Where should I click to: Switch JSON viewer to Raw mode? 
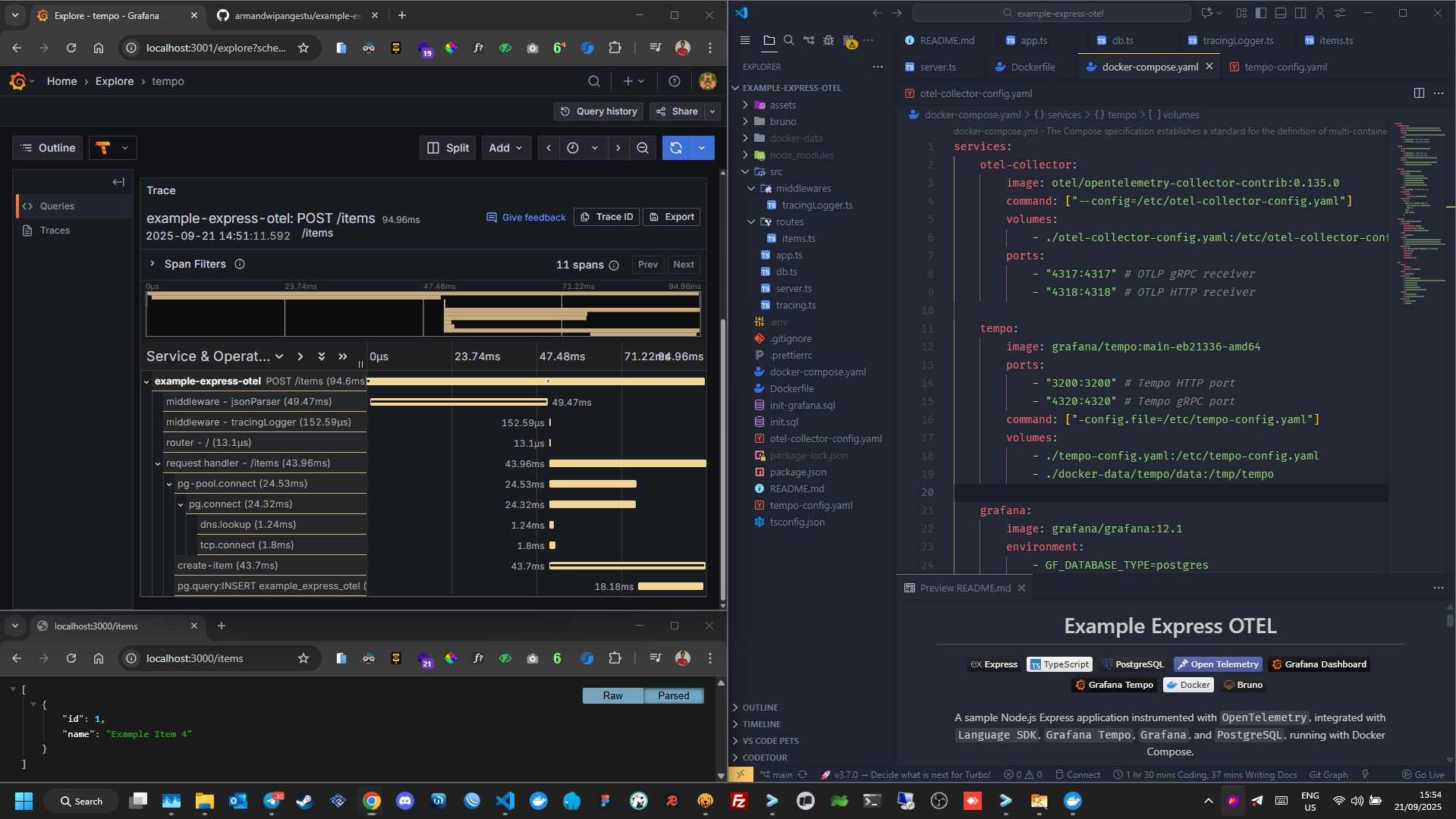(612, 696)
